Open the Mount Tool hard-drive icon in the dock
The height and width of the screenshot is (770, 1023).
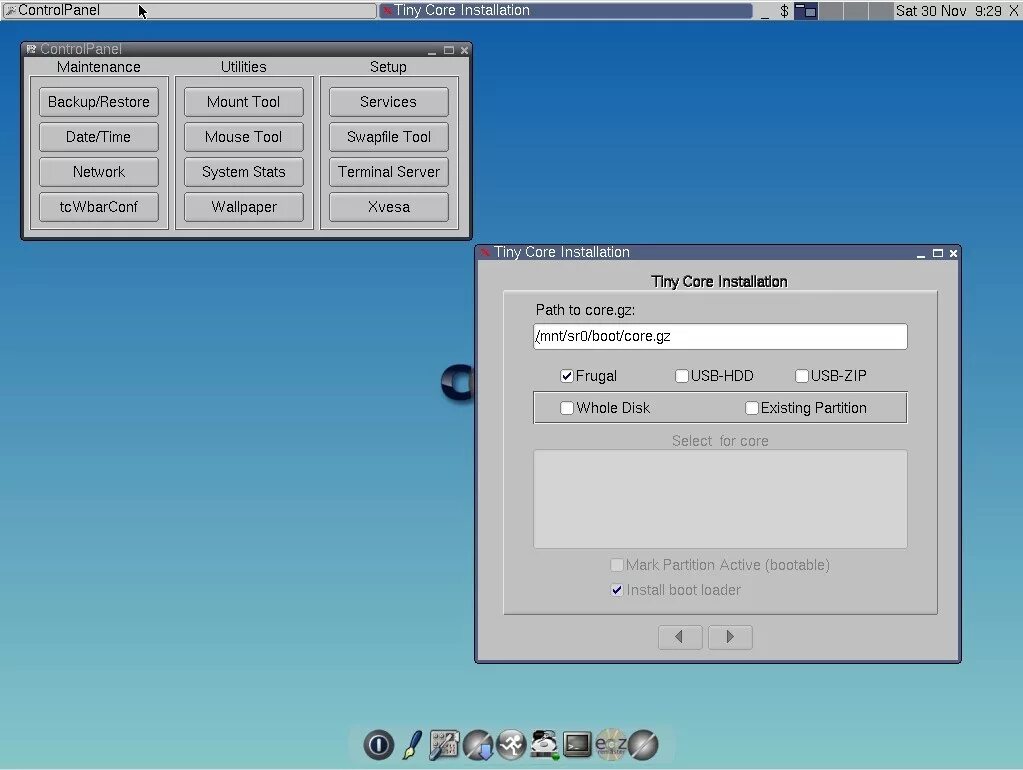pos(545,745)
